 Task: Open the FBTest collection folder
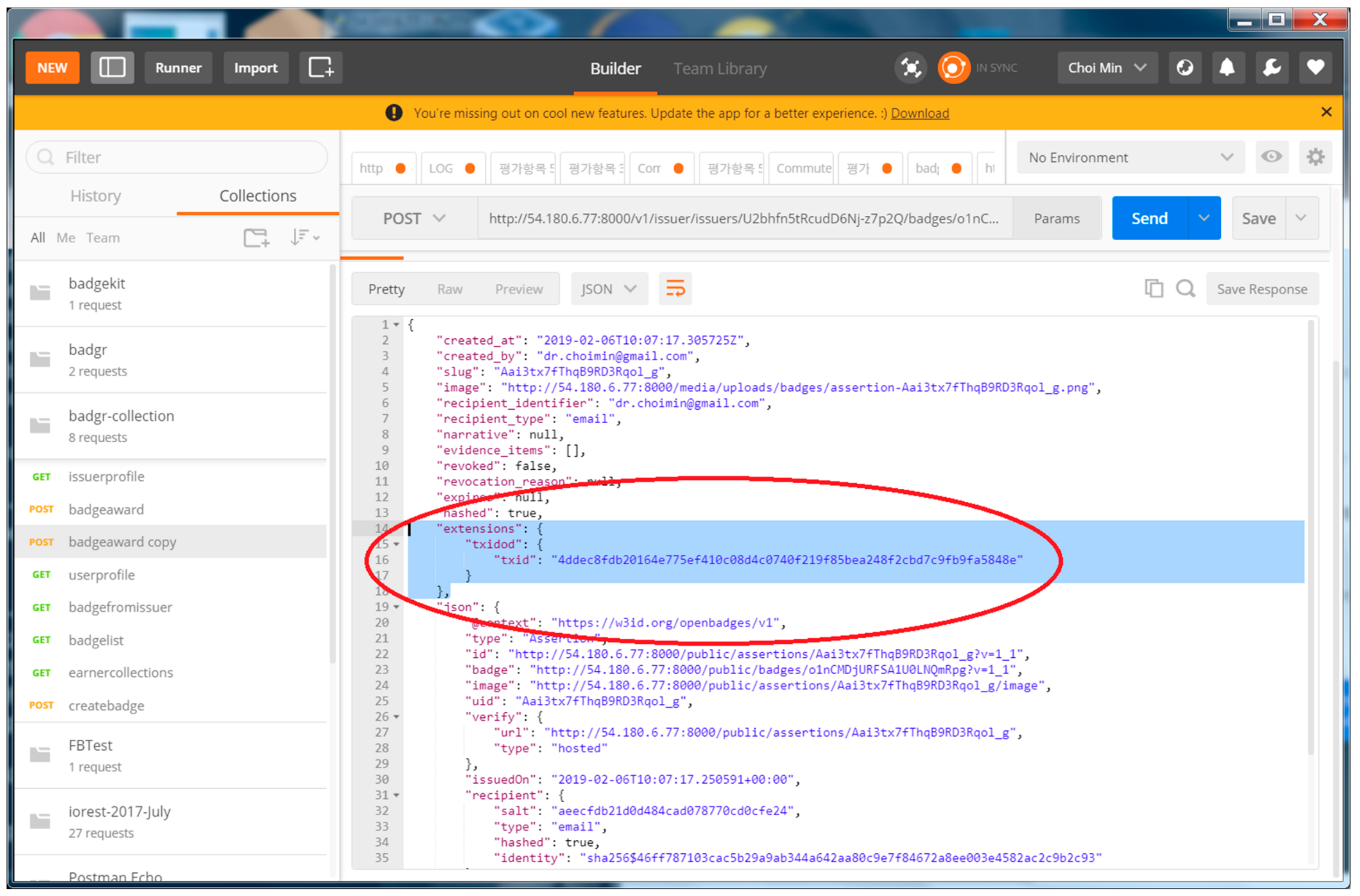coord(170,755)
